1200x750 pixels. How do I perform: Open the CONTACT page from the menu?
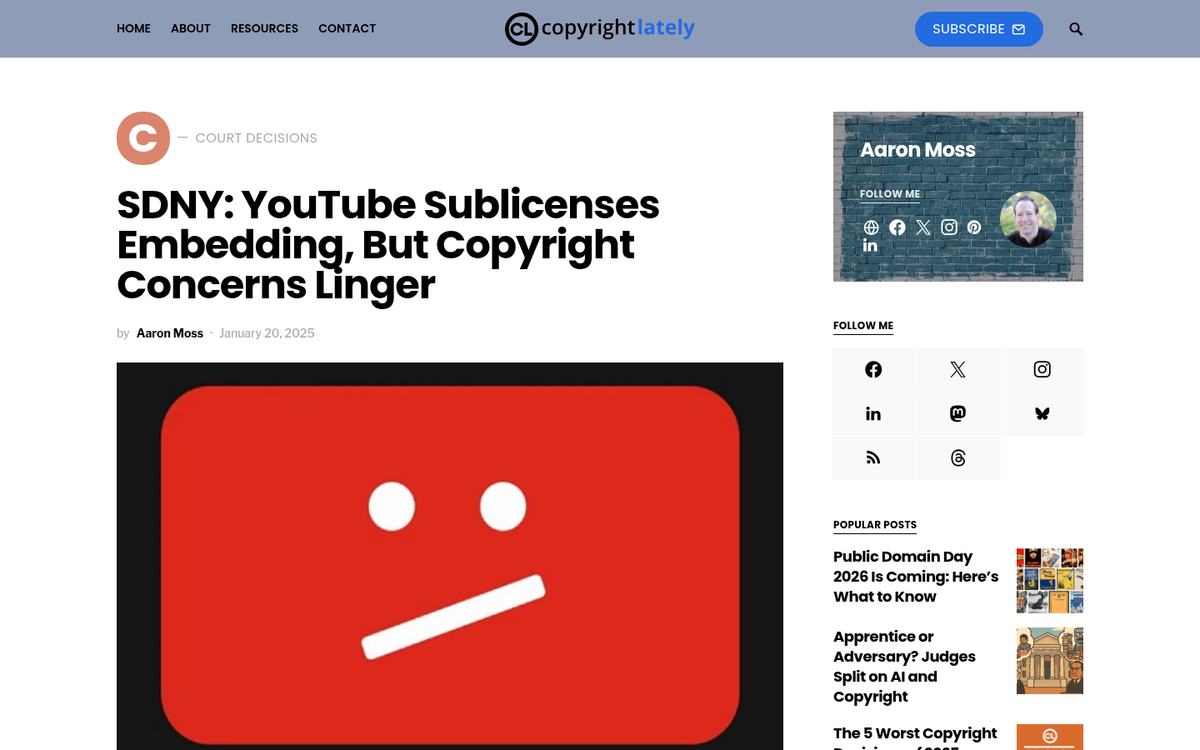347,28
